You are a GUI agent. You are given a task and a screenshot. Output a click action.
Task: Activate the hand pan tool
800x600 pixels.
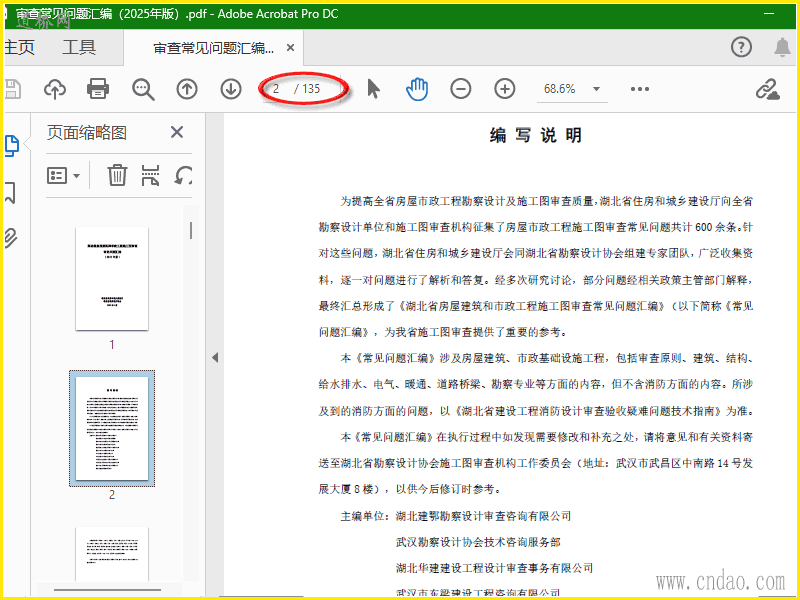click(417, 89)
